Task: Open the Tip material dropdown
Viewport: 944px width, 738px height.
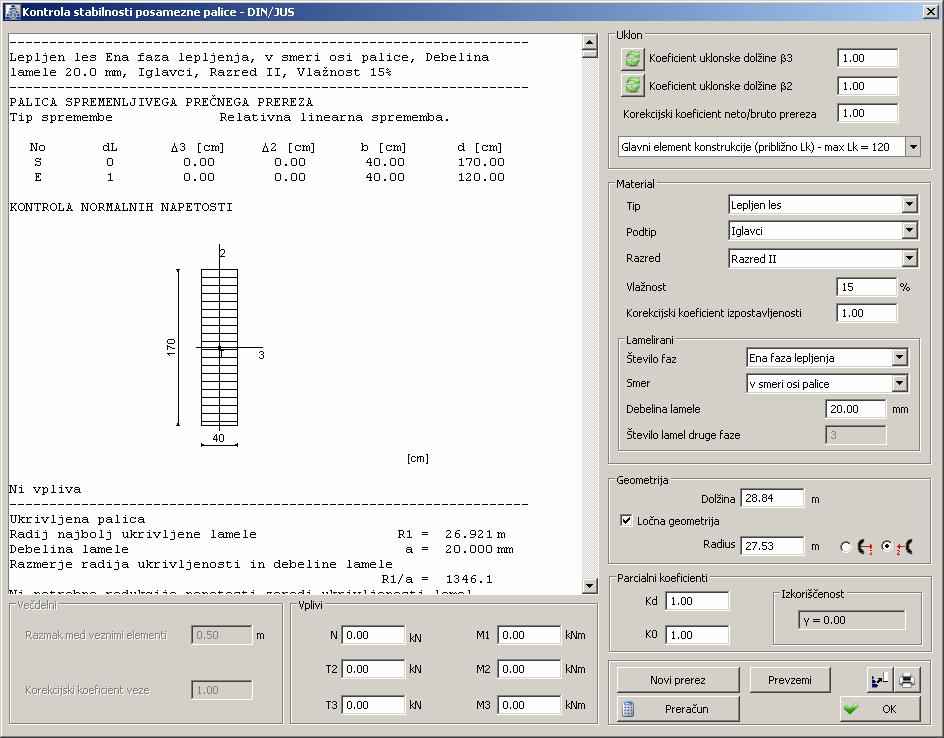Action: [x=909, y=205]
